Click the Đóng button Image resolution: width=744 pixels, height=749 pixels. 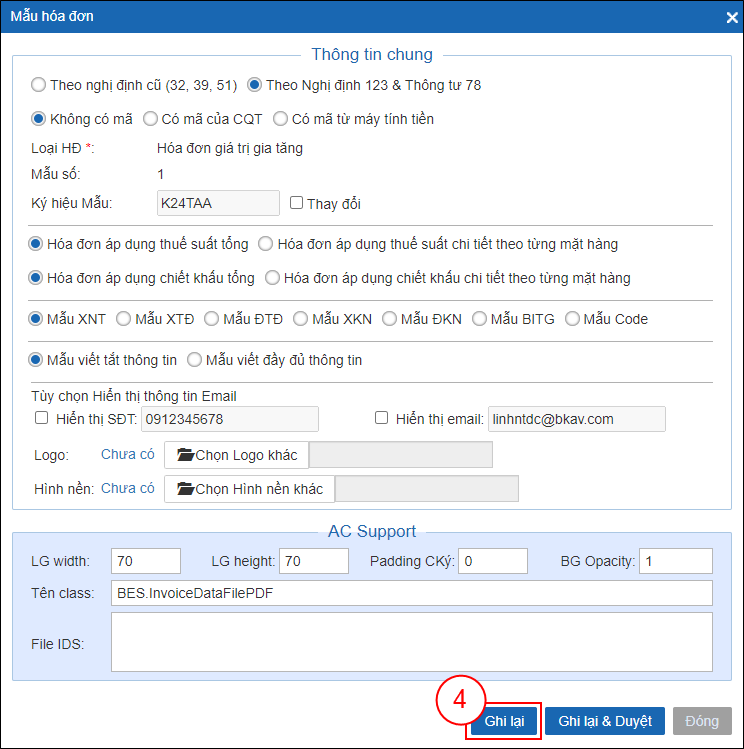702,721
